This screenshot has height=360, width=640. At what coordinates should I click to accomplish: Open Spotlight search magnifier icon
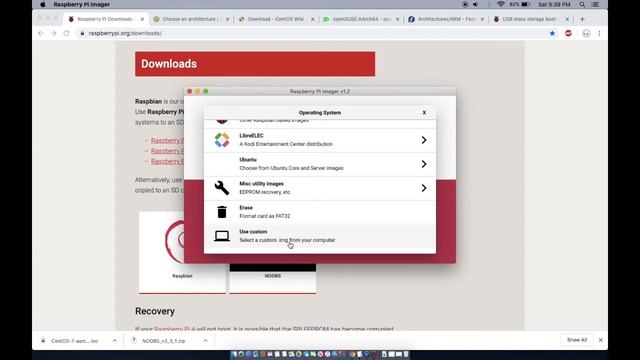[x=582, y=4]
